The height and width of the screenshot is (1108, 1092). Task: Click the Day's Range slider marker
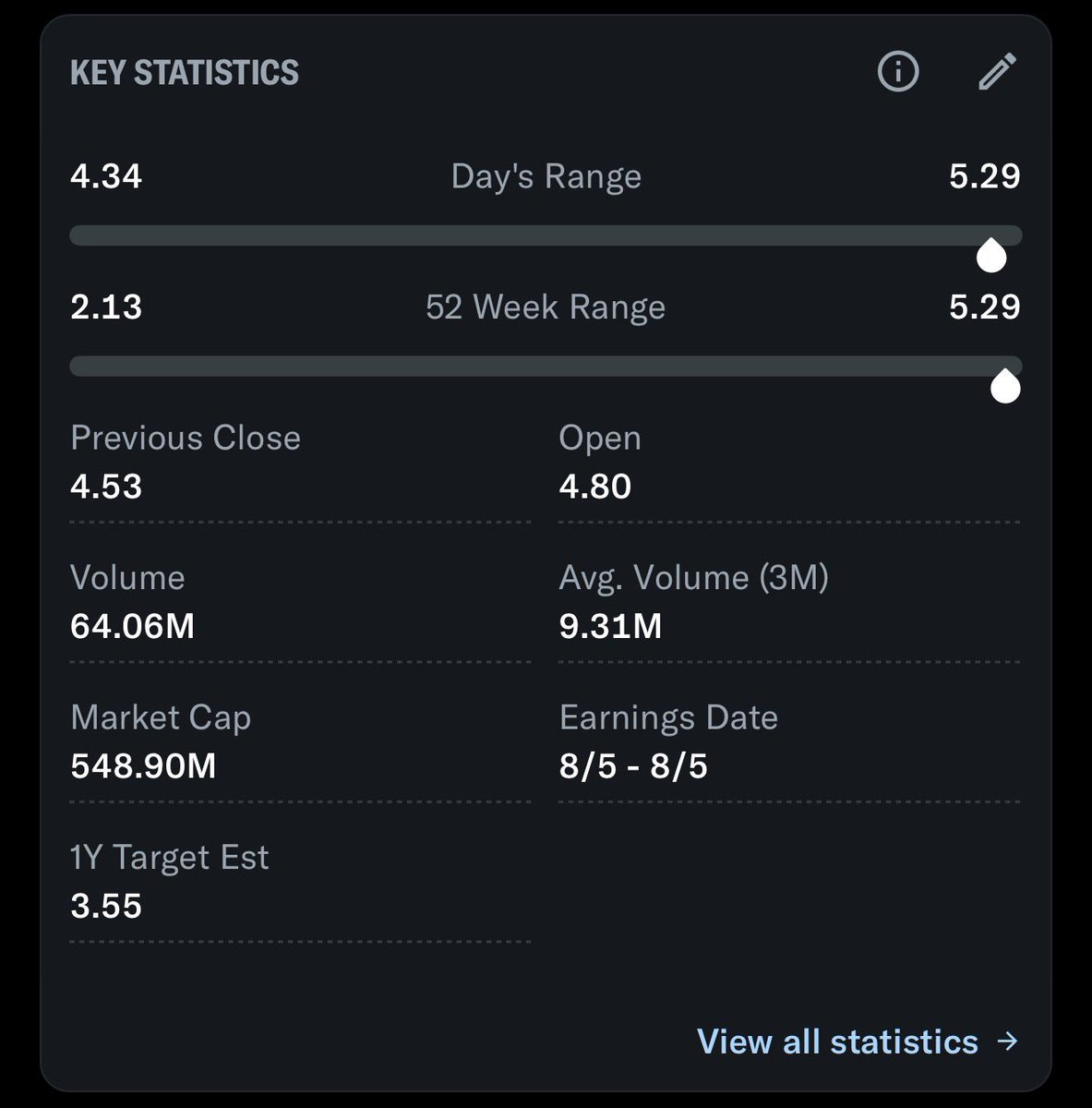pyautogui.click(x=991, y=255)
